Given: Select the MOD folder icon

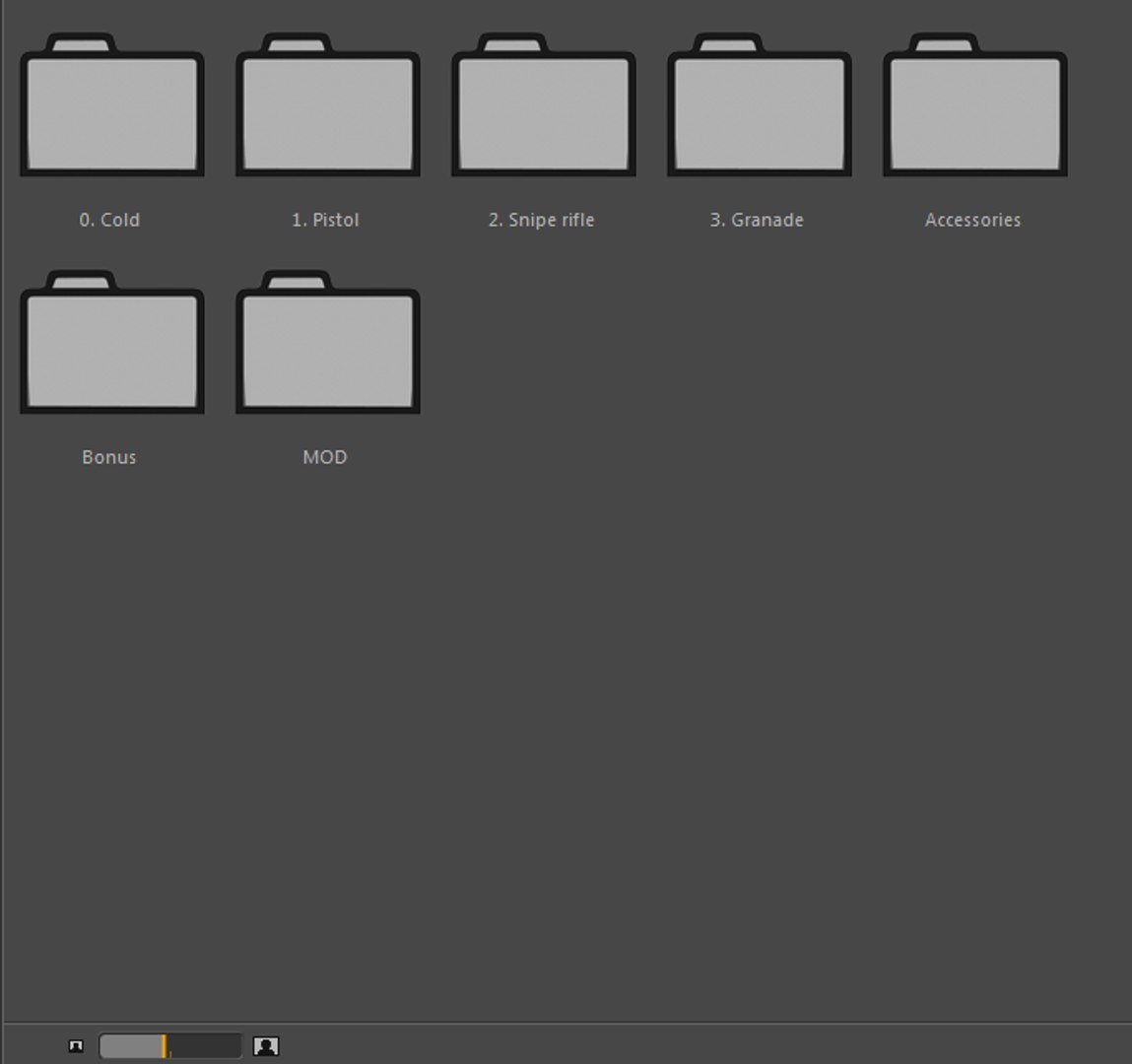Looking at the screenshot, I should (328, 342).
